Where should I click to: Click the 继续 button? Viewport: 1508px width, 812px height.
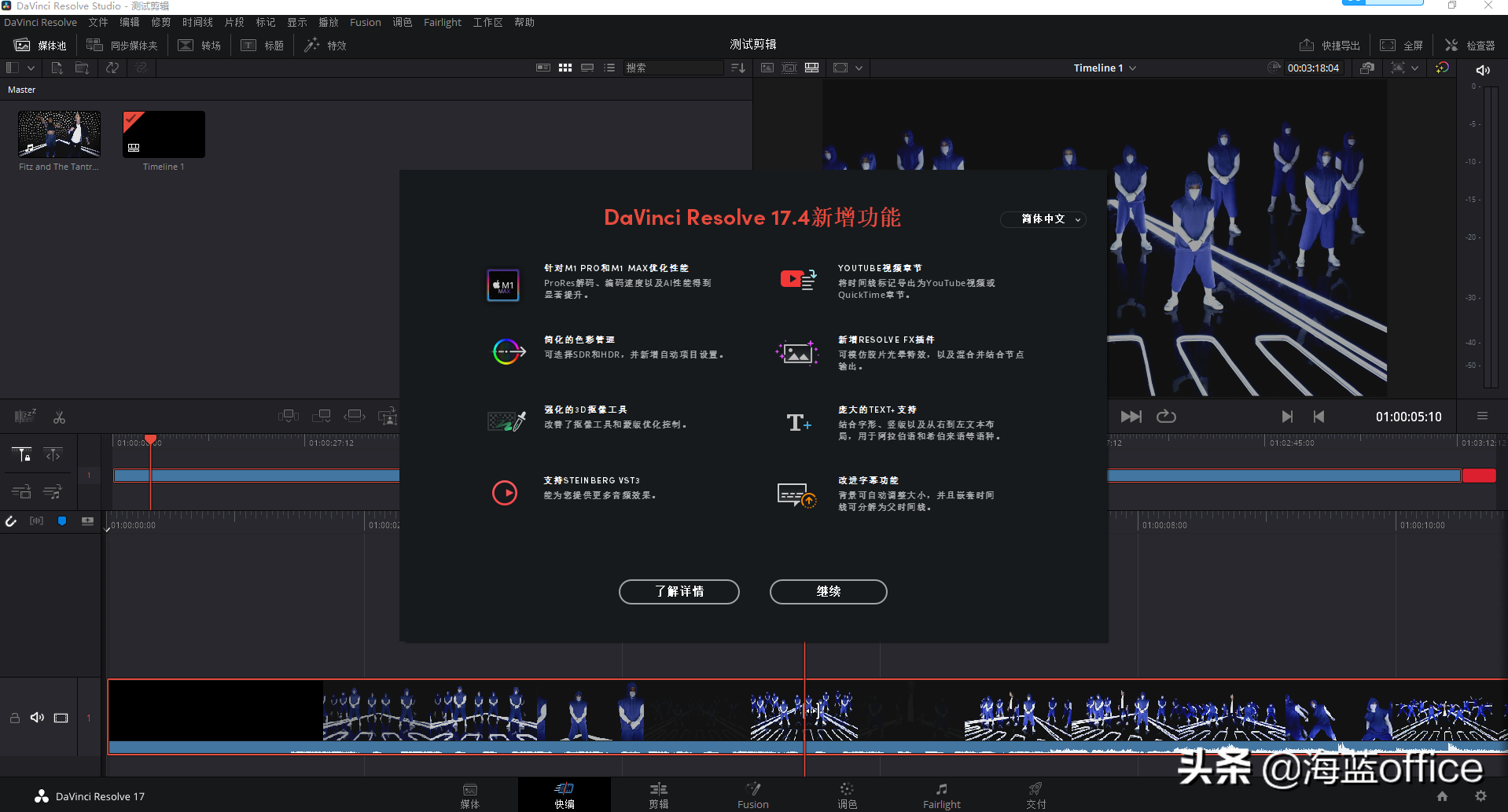click(829, 592)
